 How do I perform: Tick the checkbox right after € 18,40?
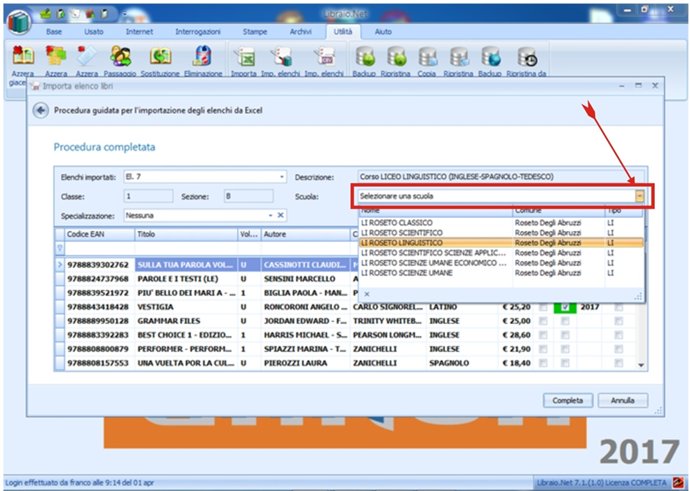click(x=543, y=363)
